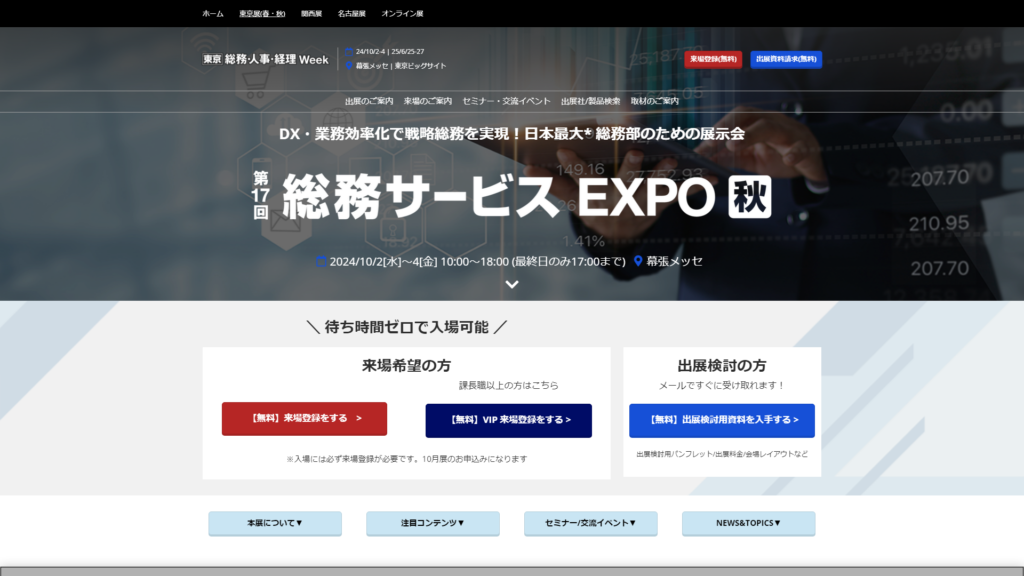
Task: Click the blue 出展資料請求(無料) header button
Action: pyautogui.click(x=786, y=59)
